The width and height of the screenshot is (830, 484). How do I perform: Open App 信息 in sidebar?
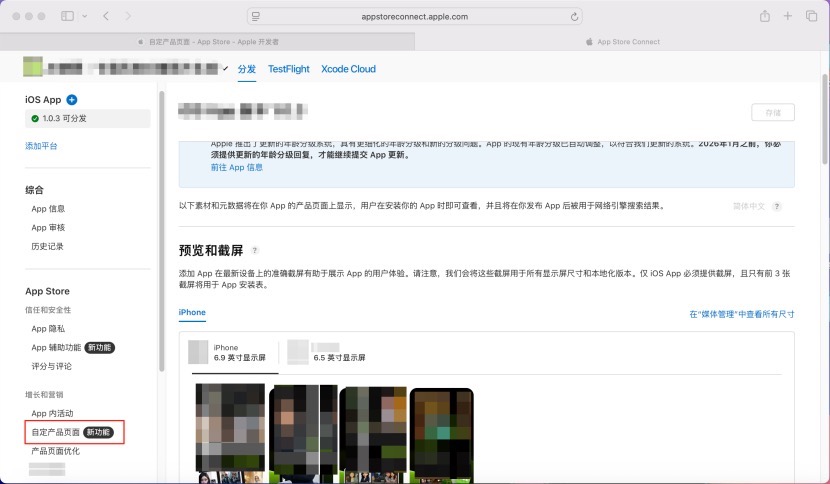tap(48, 209)
